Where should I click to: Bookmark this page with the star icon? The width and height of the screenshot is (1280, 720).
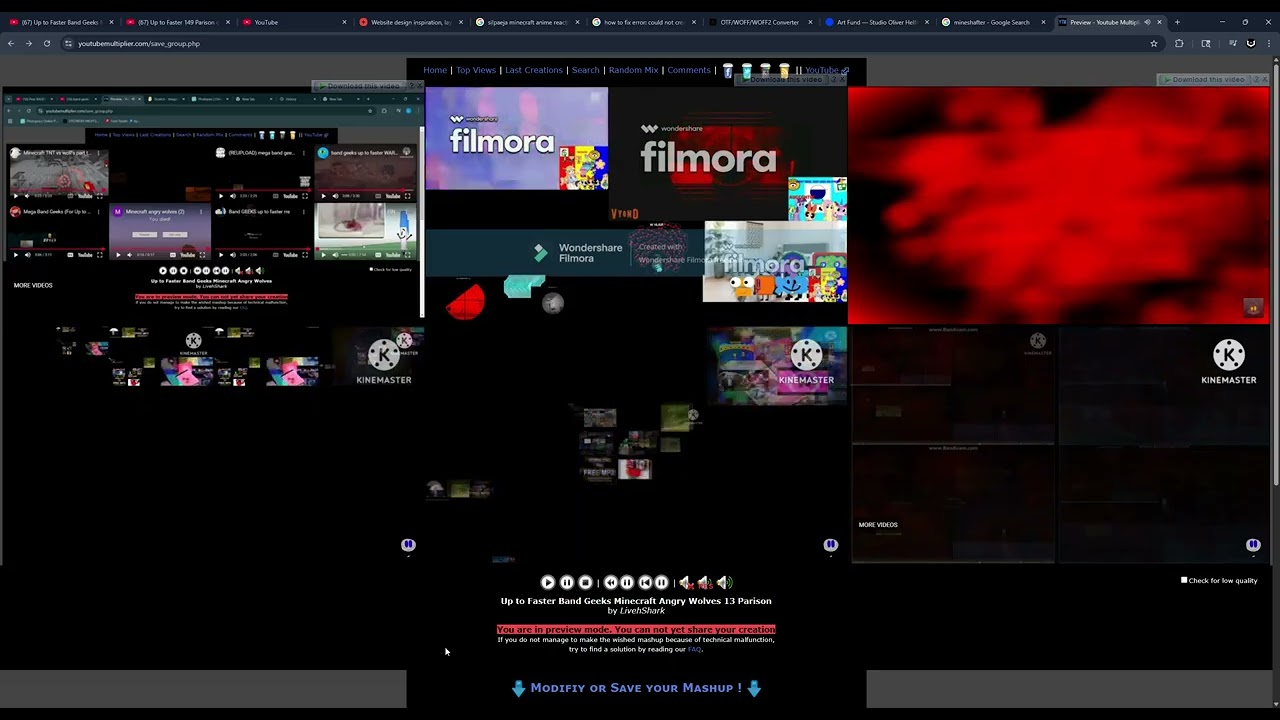pos(1154,44)
